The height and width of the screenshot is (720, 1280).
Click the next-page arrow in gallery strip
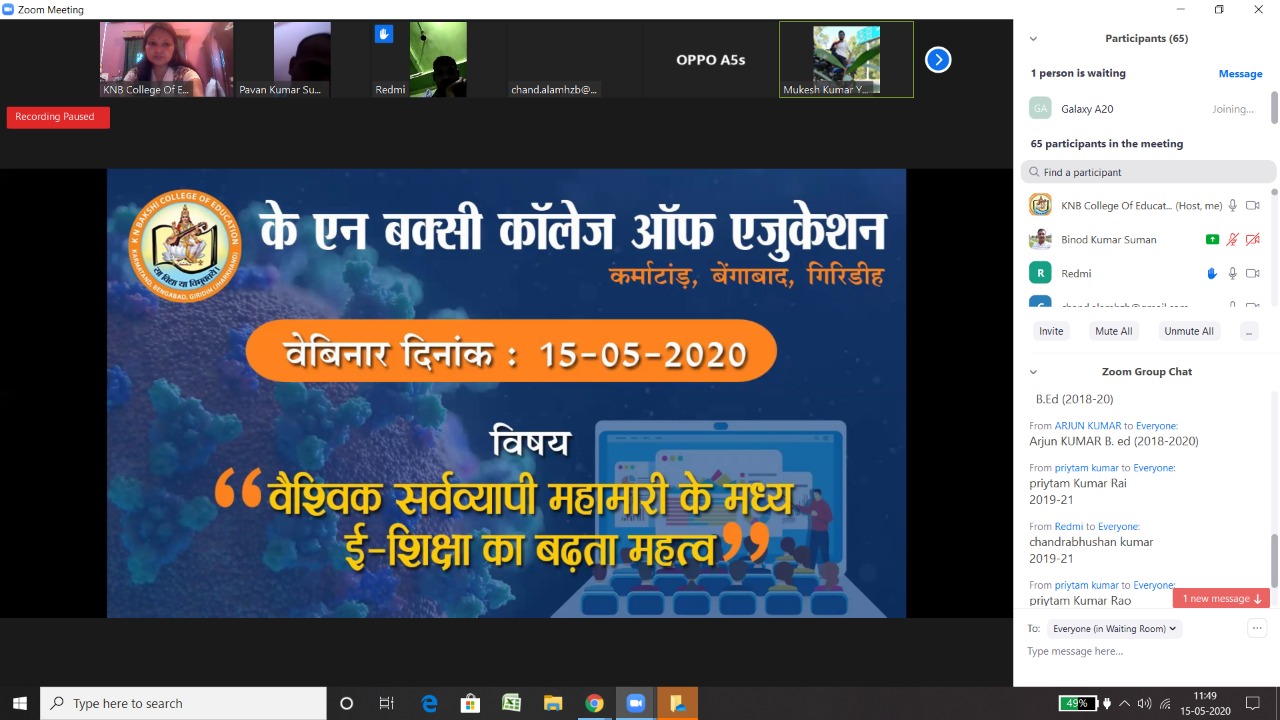[937, 60]
